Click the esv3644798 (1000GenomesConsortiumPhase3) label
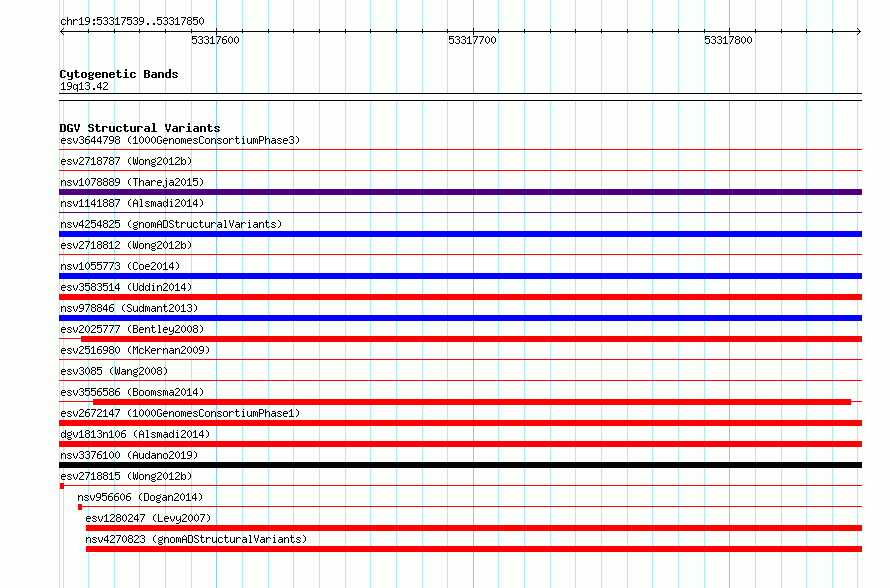The height and width of the screenshot is (588, 890). 180,140
